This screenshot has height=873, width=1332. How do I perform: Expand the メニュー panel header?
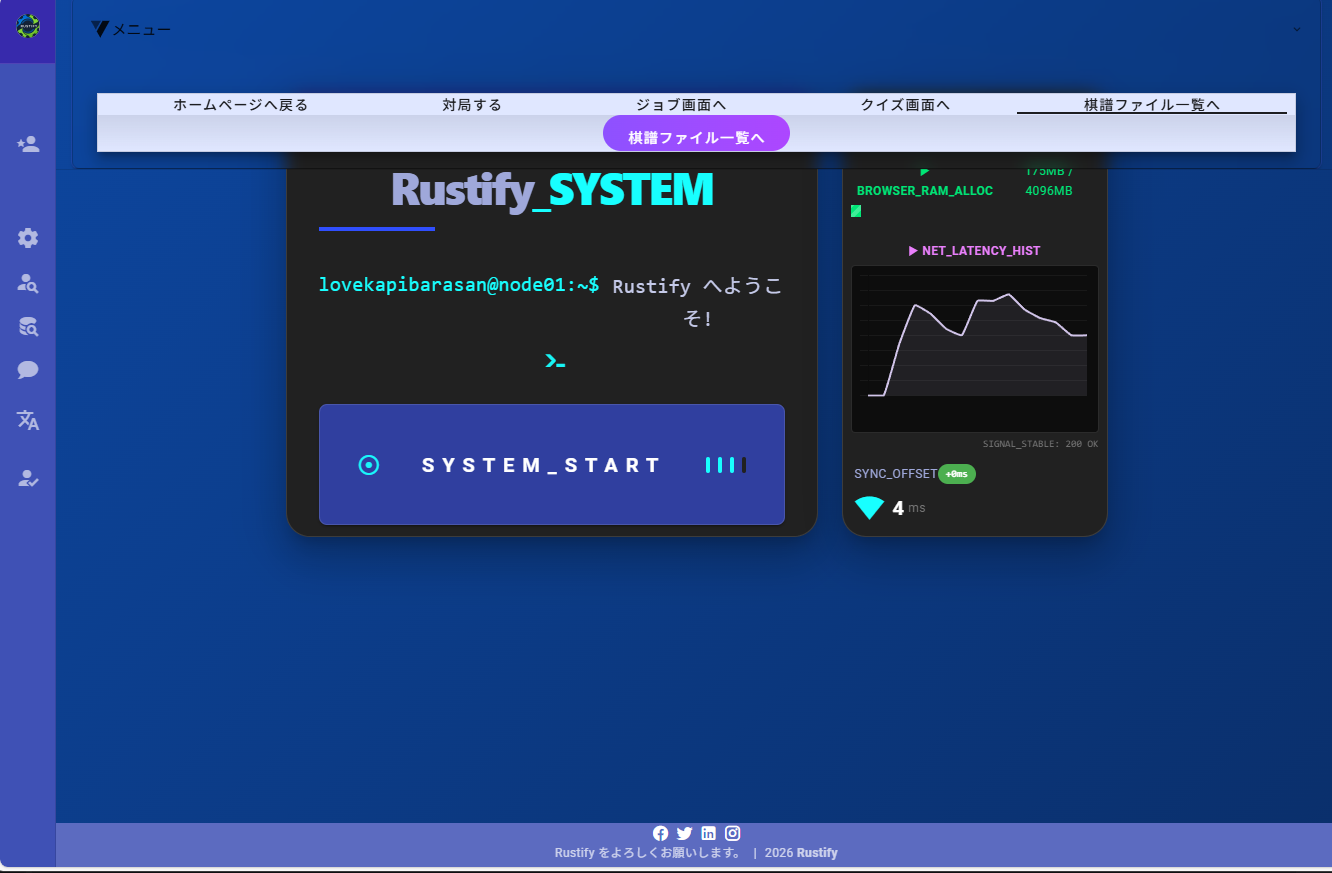[141, 30]
